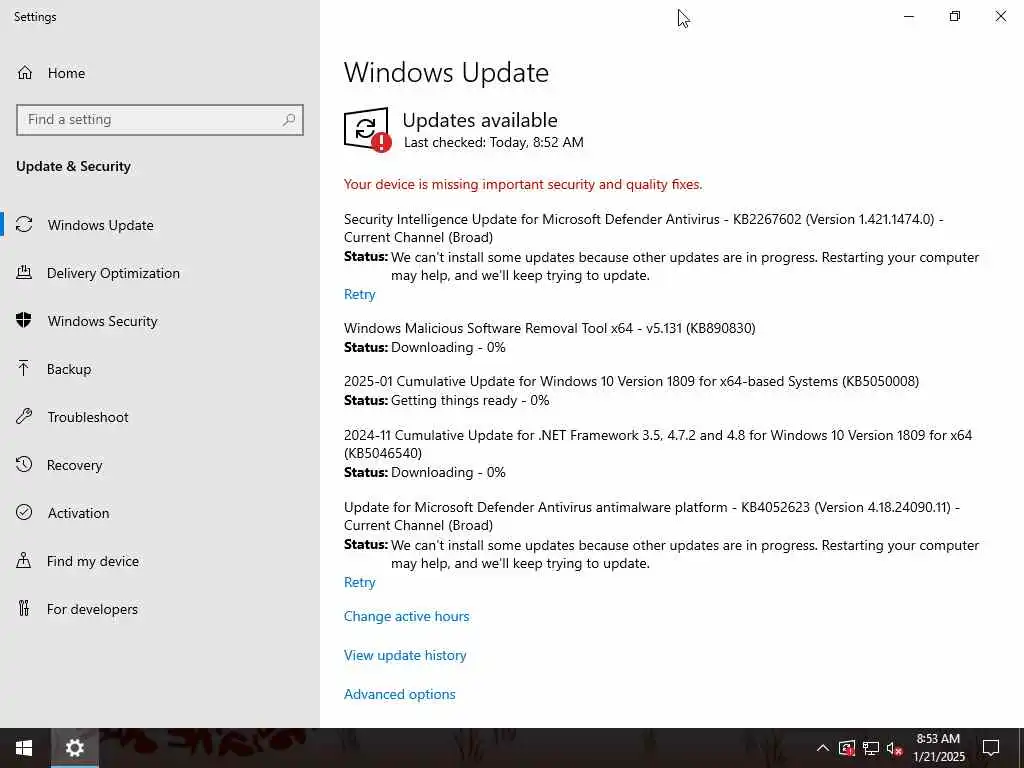Restore down the Settings window

(955, 16)
